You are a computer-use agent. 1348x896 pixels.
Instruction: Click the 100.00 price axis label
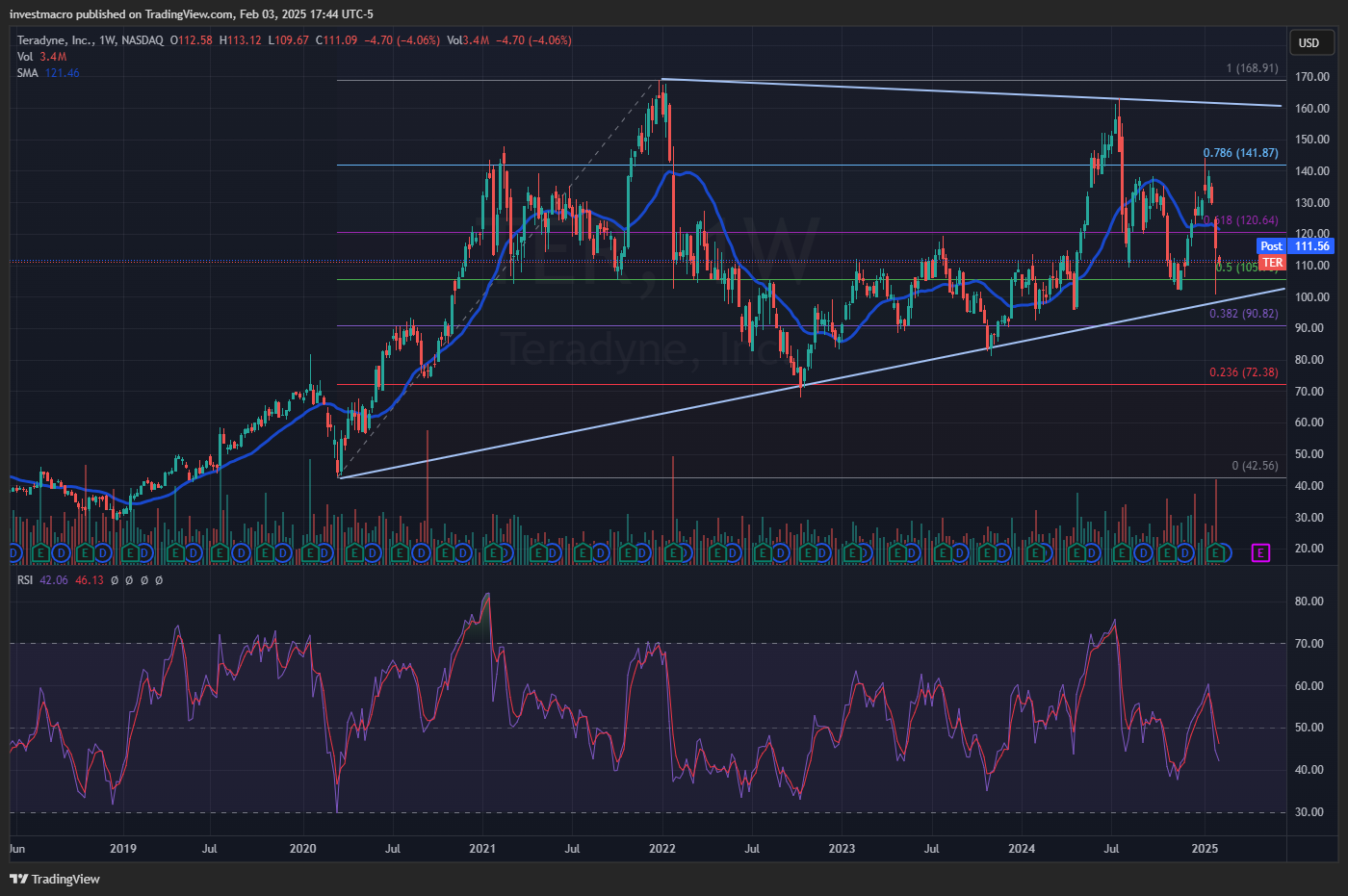[1312, 297]
